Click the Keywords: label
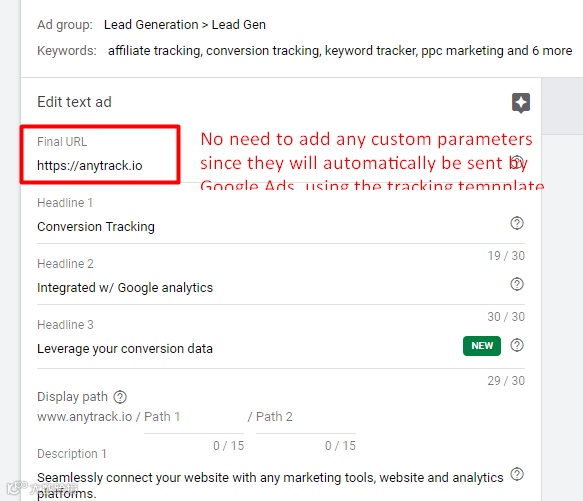Image resolution: width=583 pixels, height=501 pixels. (67, 51)
